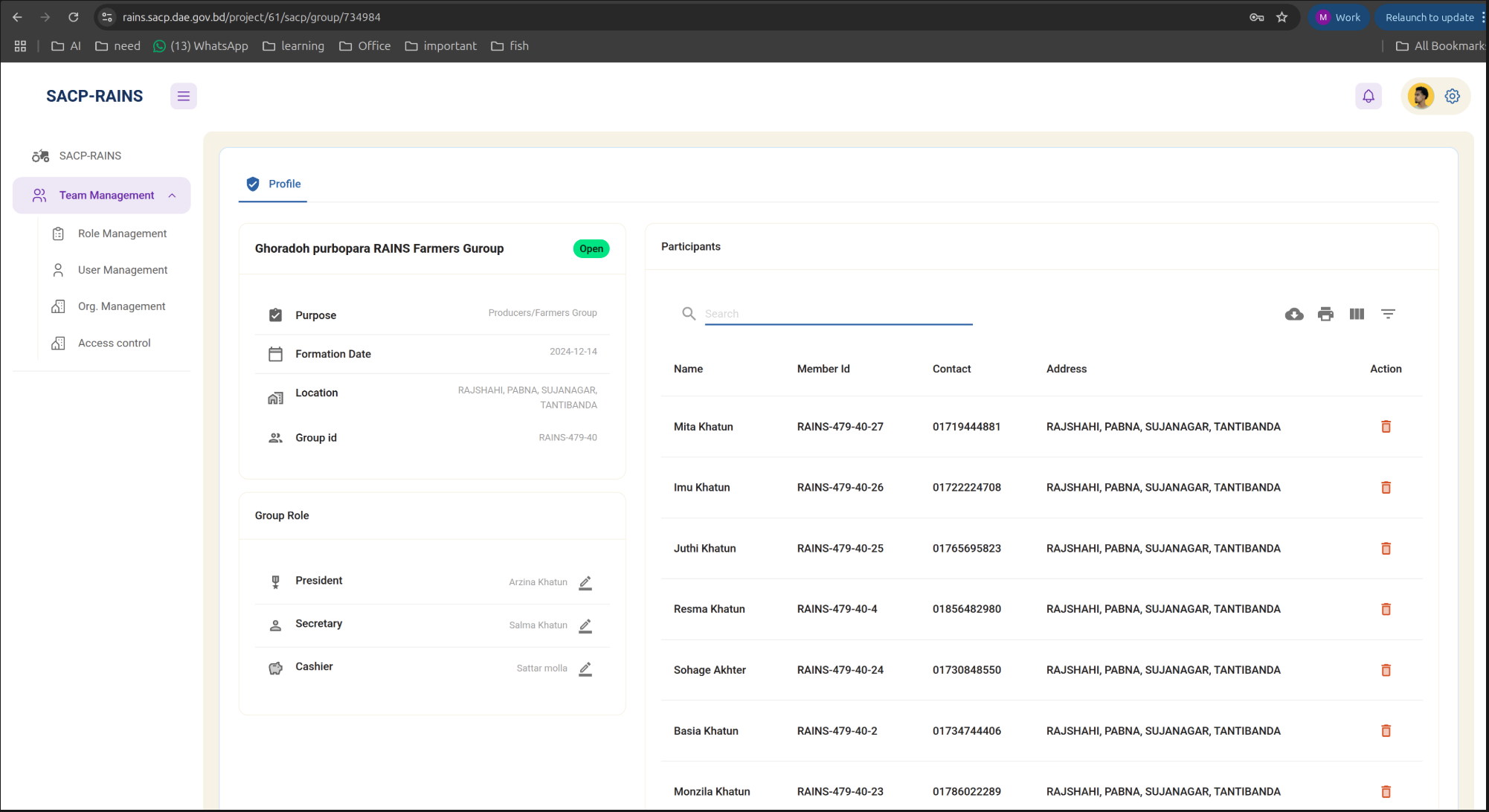
Task: Click the SACP-RAINS logo link
Action: click(94, 96)
